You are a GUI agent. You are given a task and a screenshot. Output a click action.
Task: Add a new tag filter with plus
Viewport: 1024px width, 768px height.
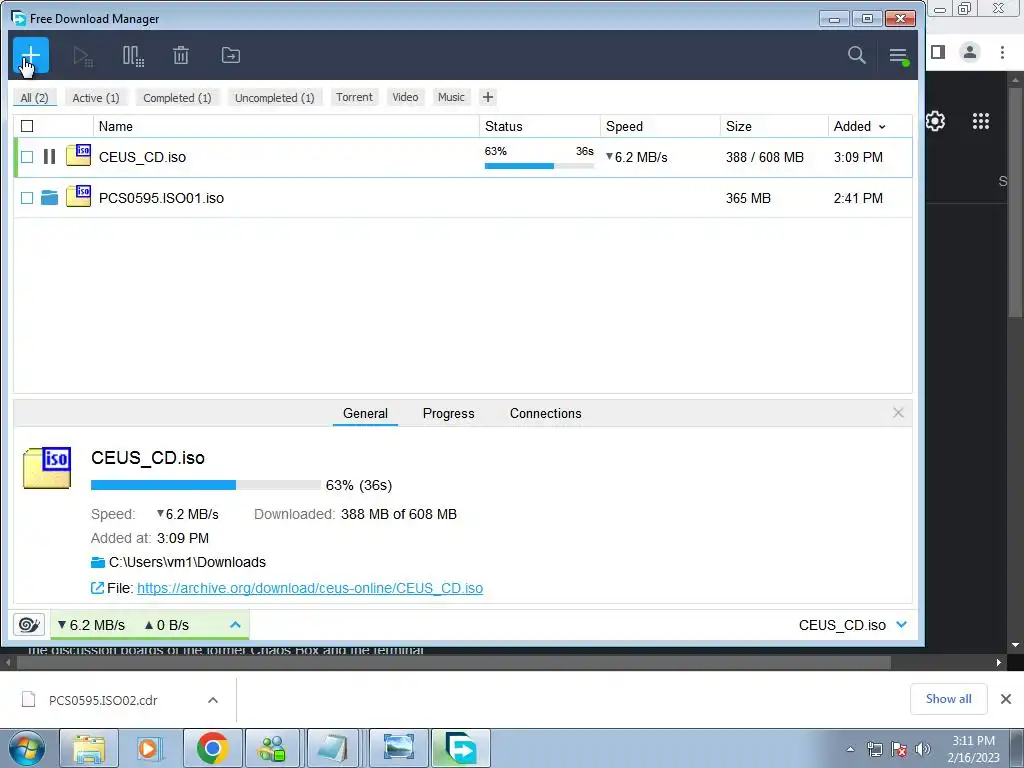click(x=488, y=97)
